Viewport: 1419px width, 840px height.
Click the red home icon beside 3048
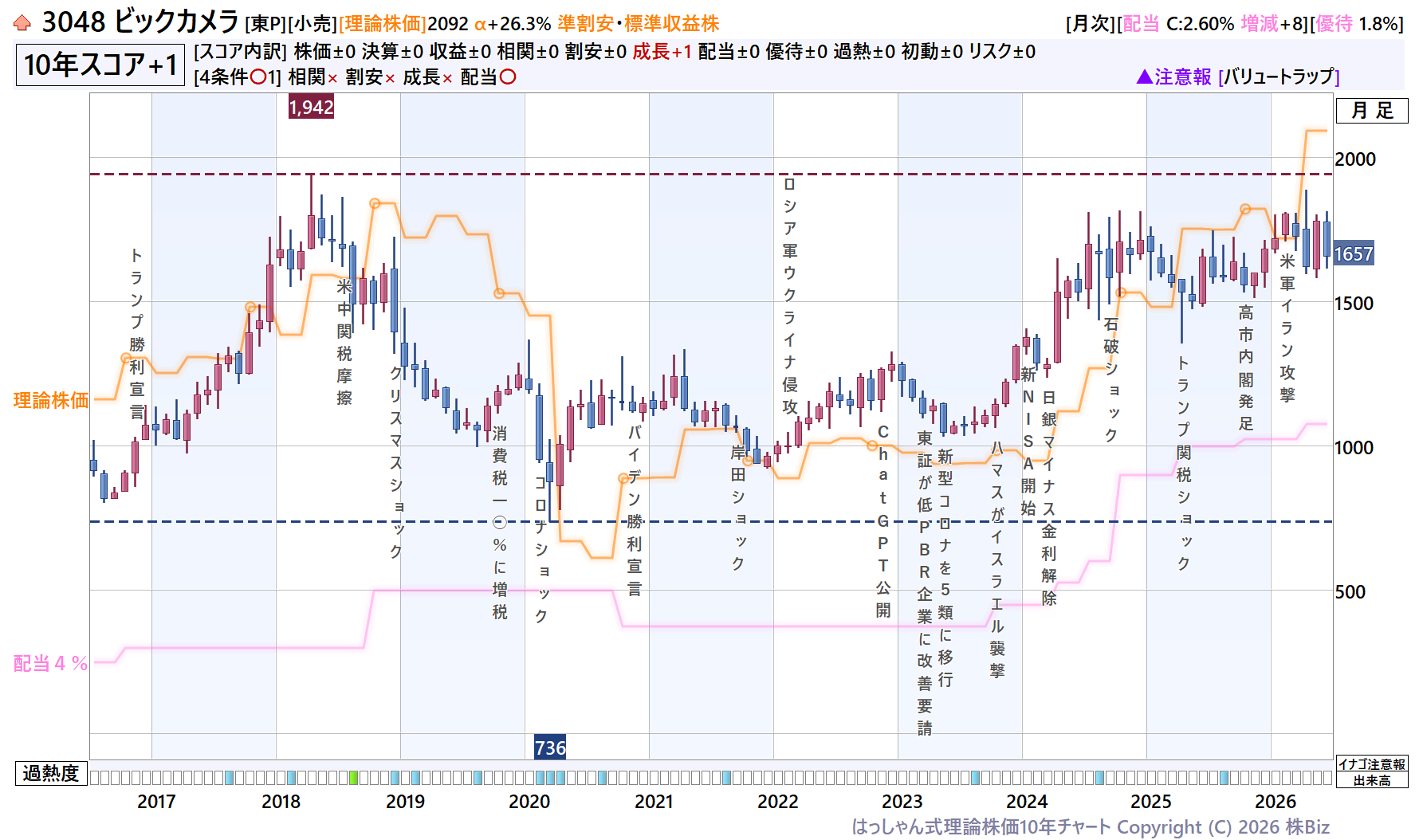(x=22, y=23)
